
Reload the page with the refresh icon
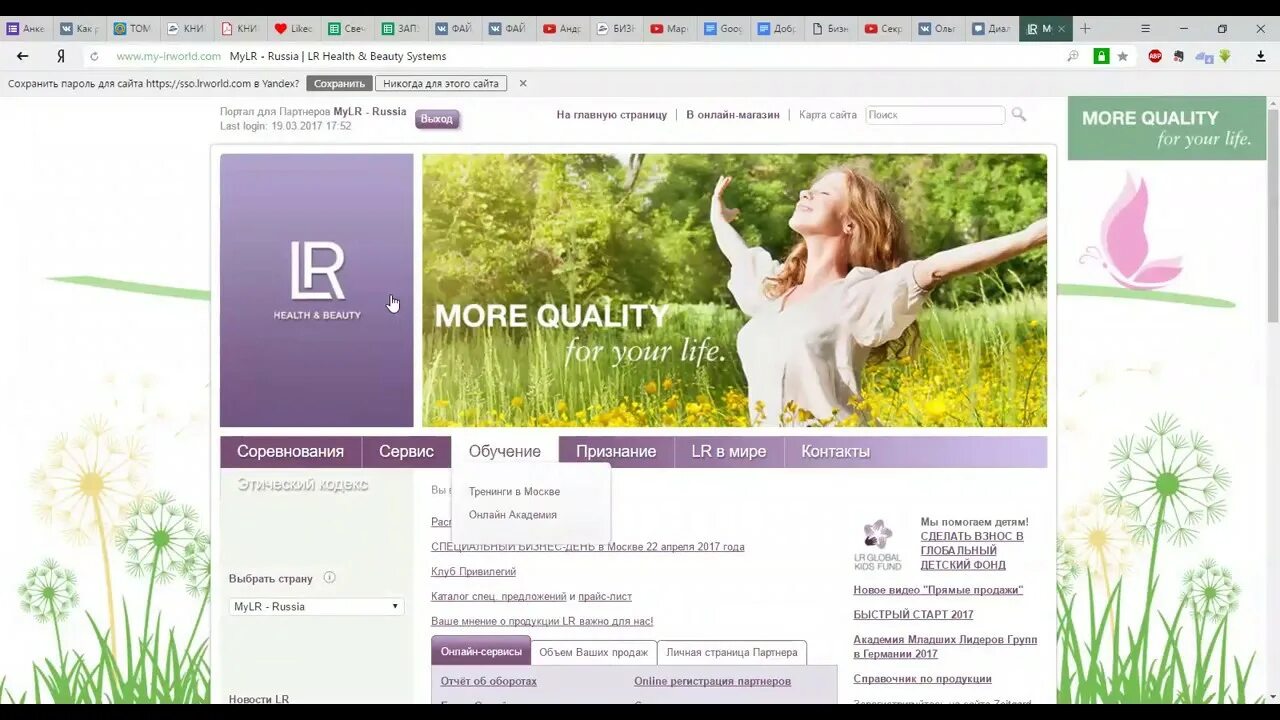[95, 57]
